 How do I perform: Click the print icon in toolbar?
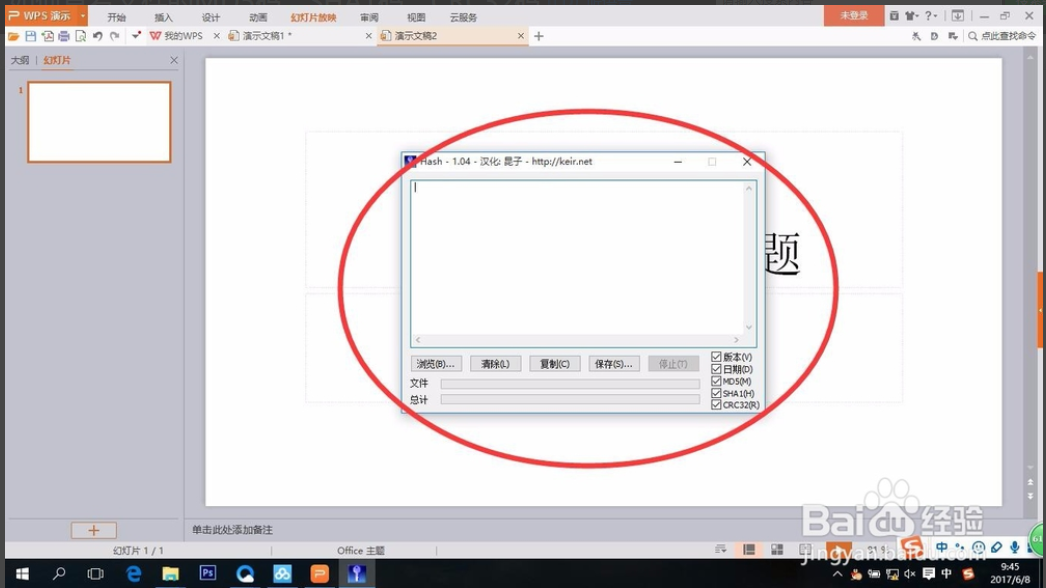(64, 36)
